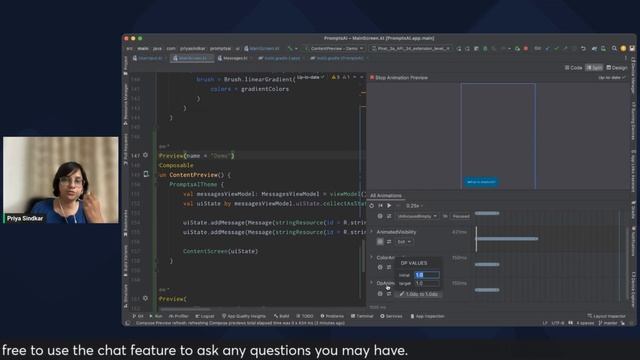Open the MainScreen.kt editor tab

coord(191,58)
